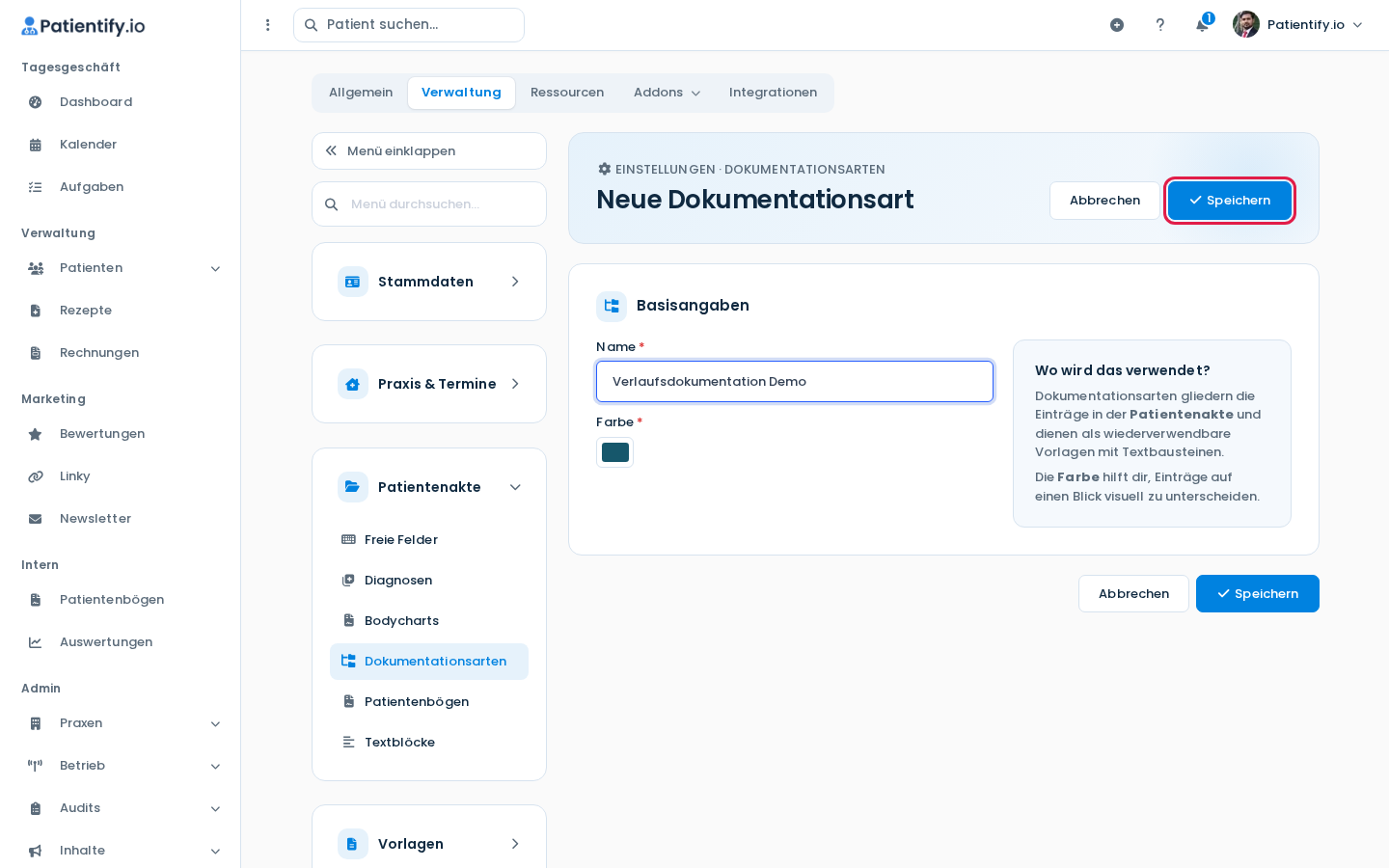
Task: Click Abbrechen button in the header card
Action: pos(1104,201)
